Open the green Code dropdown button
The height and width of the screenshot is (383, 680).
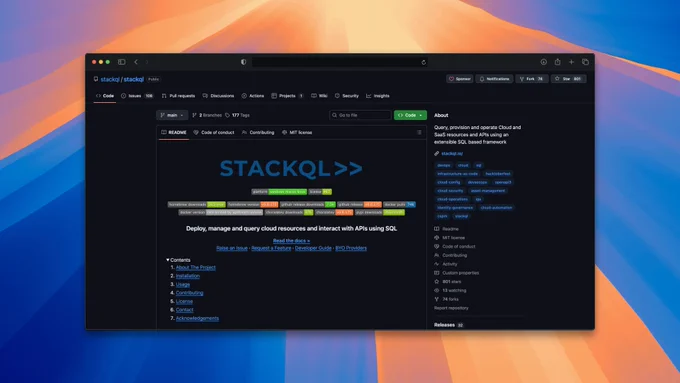click(410, 115)
